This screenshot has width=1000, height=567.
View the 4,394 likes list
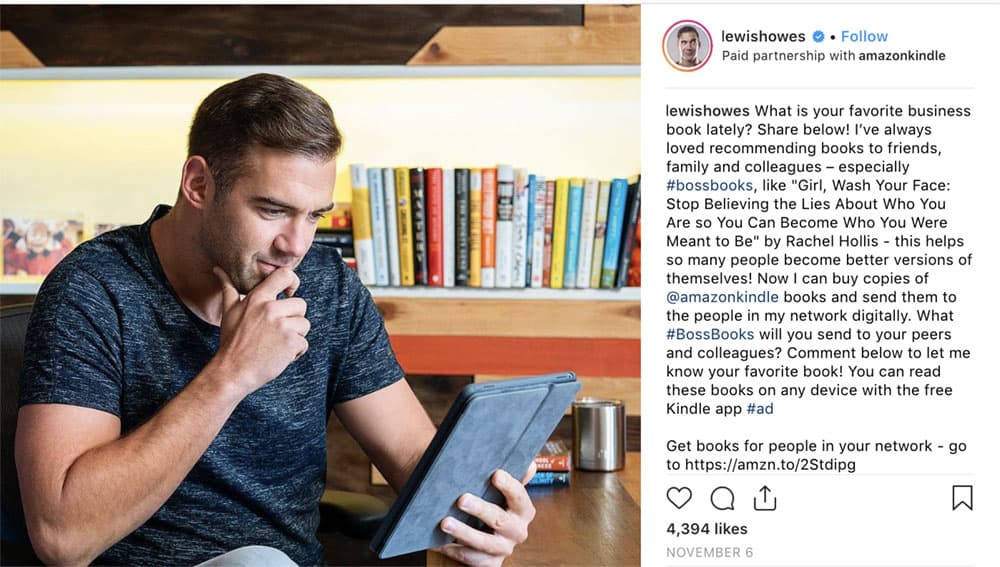click(707, 529)
